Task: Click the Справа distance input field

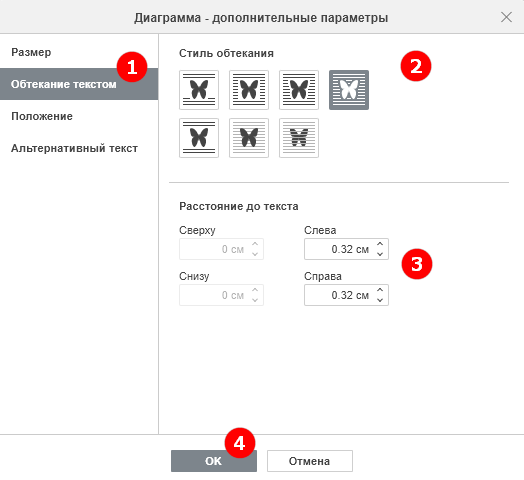Action: tap(346, 295)
